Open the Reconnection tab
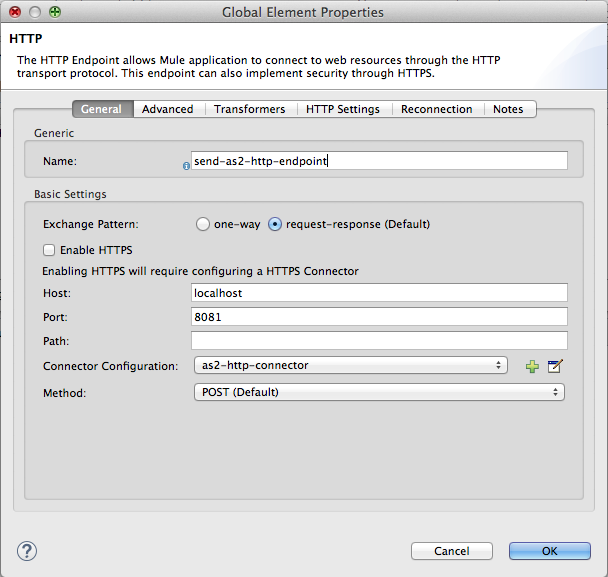Image resolution: width=608 pixels, height=577 pixels. [x=436, y=109]
